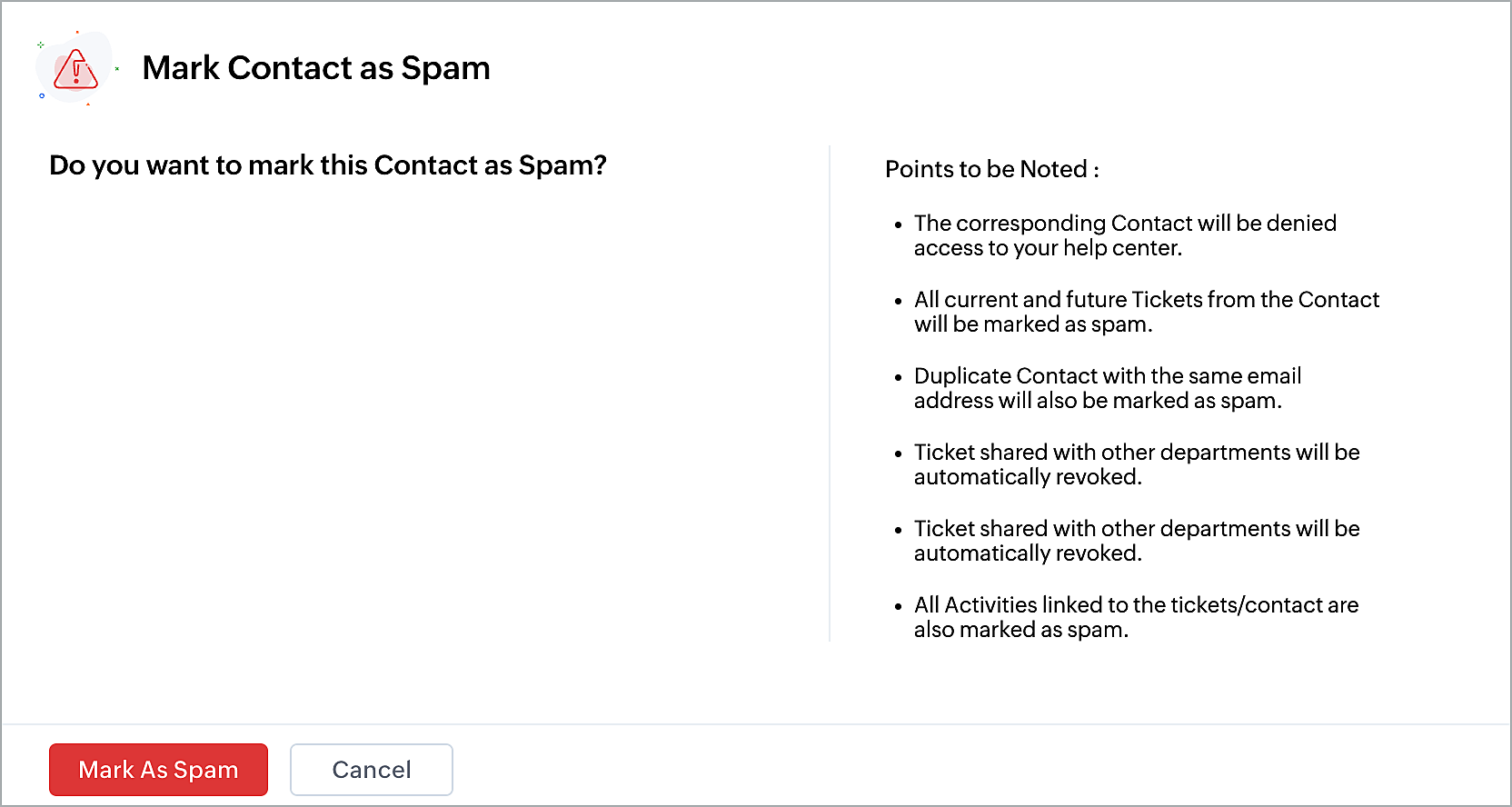Viewport: 1512px width, 807px height.
Task: Click the bullet beside 'All Activities linked'
Action: tap(898, 606)
